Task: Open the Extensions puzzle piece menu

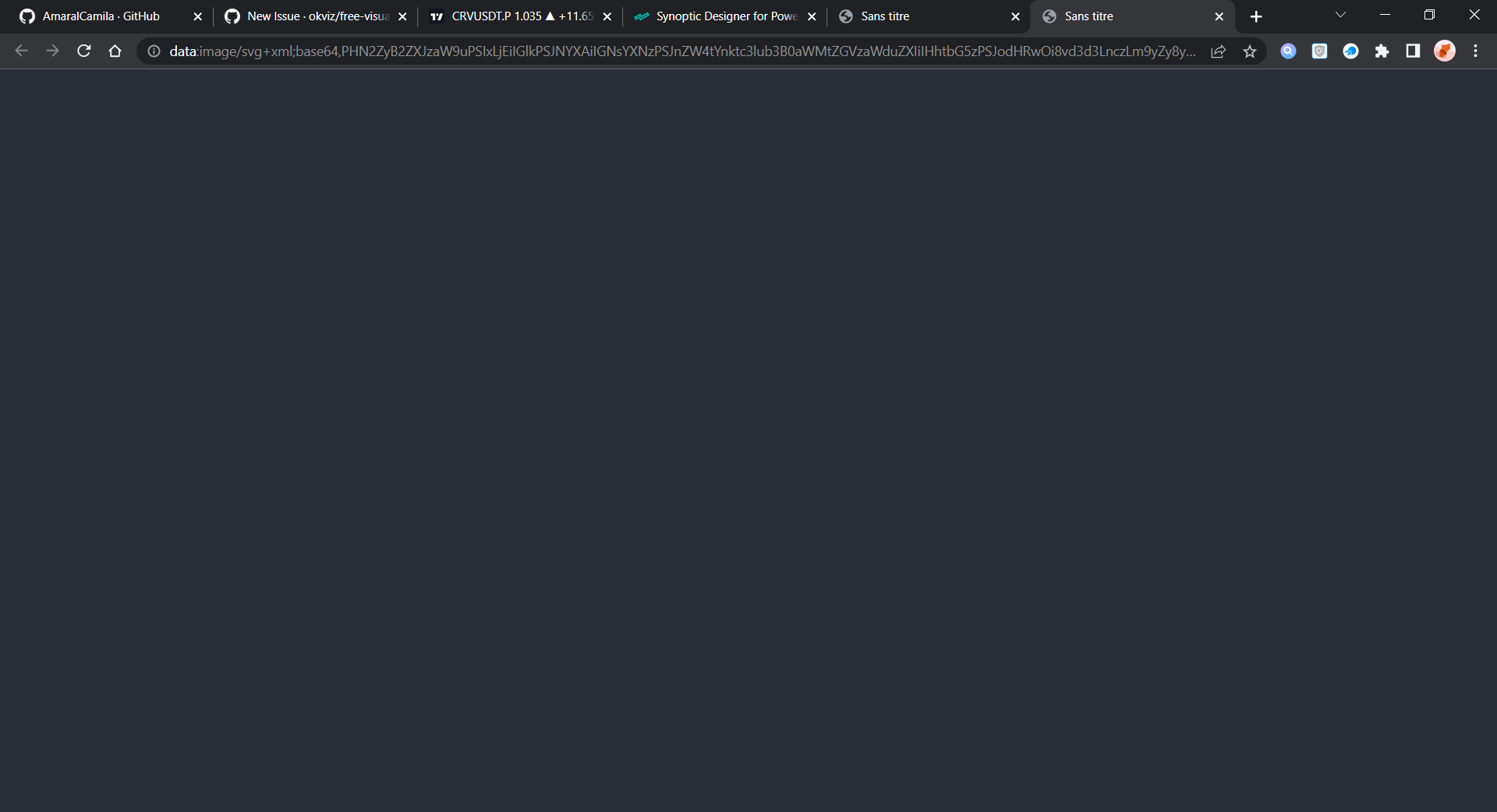Action: [x=1383, y=51]
